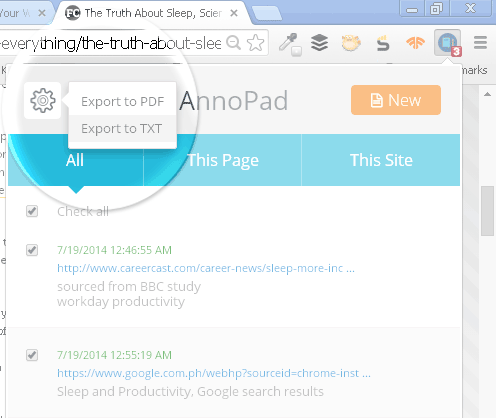Open the Chrome hamburger menu
Image resolution: width=496 pixels, height=418 pixels.
point(480,43)
